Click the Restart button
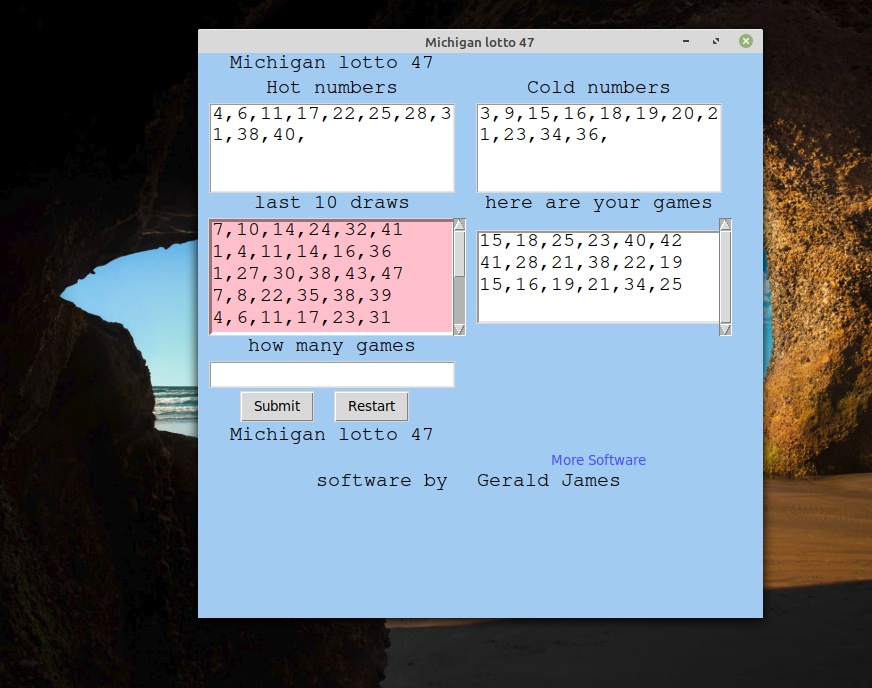Screen dimensions: 872x688 point(371,407)
